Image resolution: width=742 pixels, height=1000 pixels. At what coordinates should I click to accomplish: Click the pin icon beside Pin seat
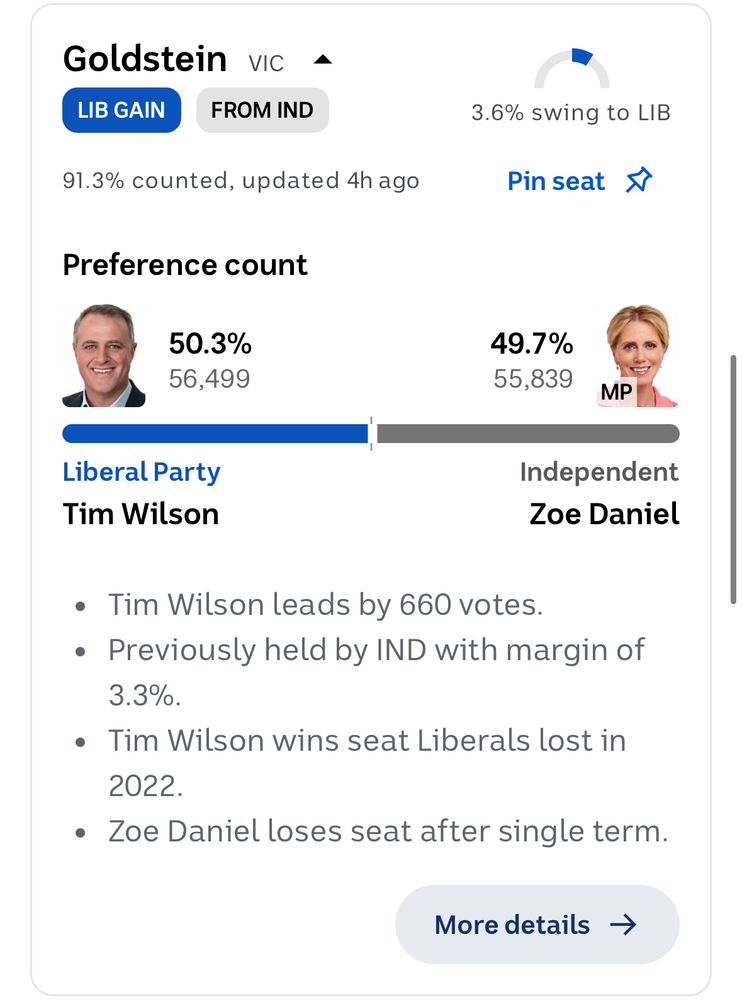[639, 180]
